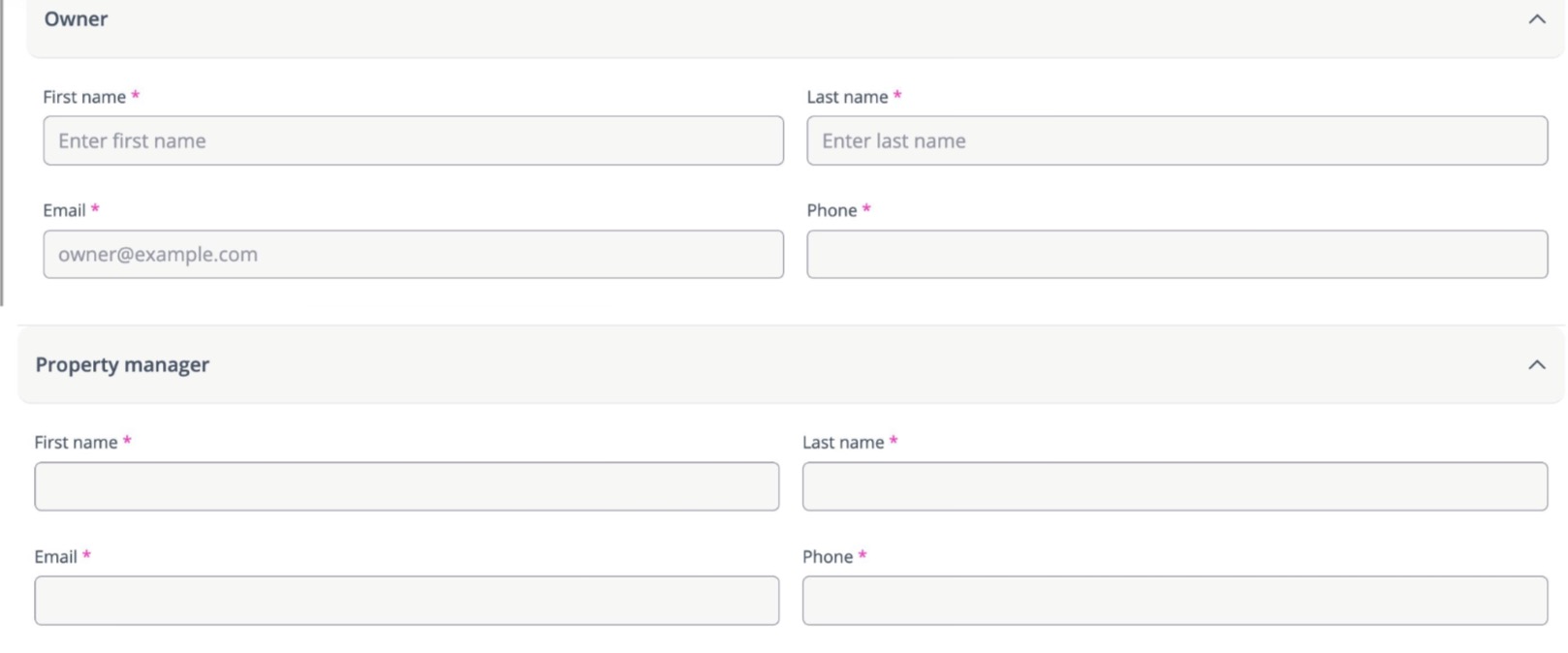The height and width of the screenshot is (653, 1568).
Task: Click the owner@example.com email field
Action: 413,254
